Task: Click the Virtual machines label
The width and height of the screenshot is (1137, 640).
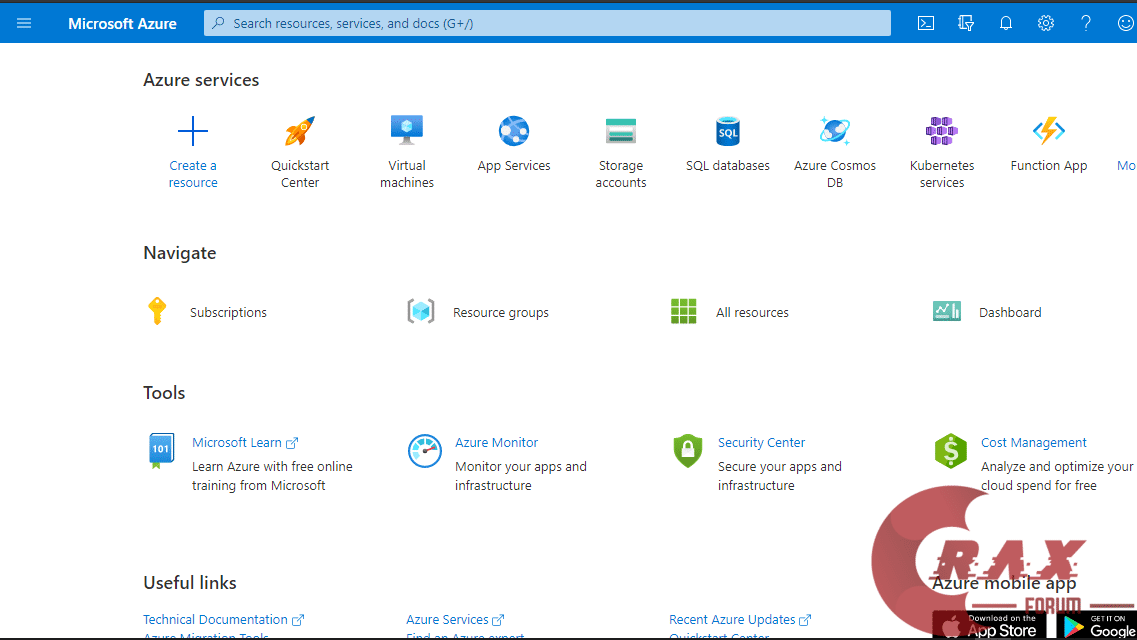Action: pyautogui.click(x=407, y=174)
